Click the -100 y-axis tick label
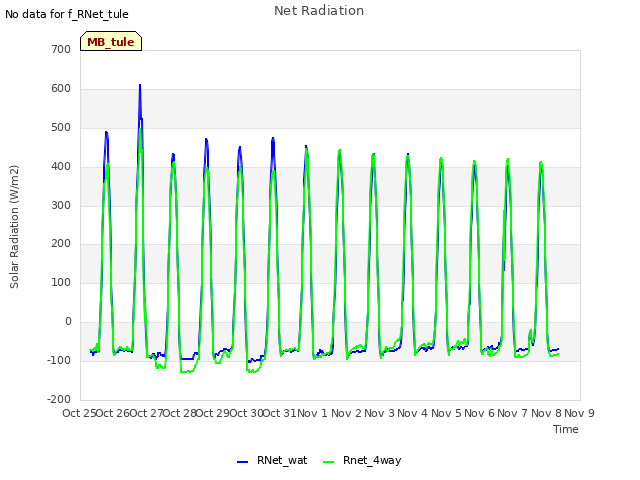640x480 pixels. [59, 360]
